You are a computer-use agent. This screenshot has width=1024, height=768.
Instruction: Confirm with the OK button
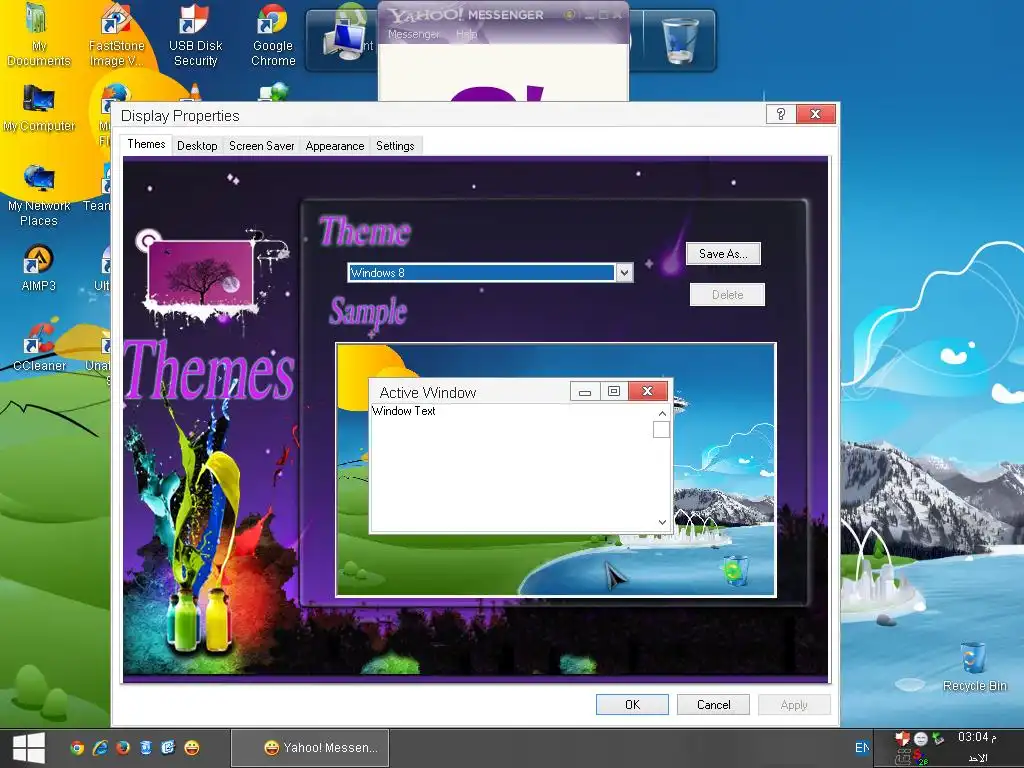632,705
